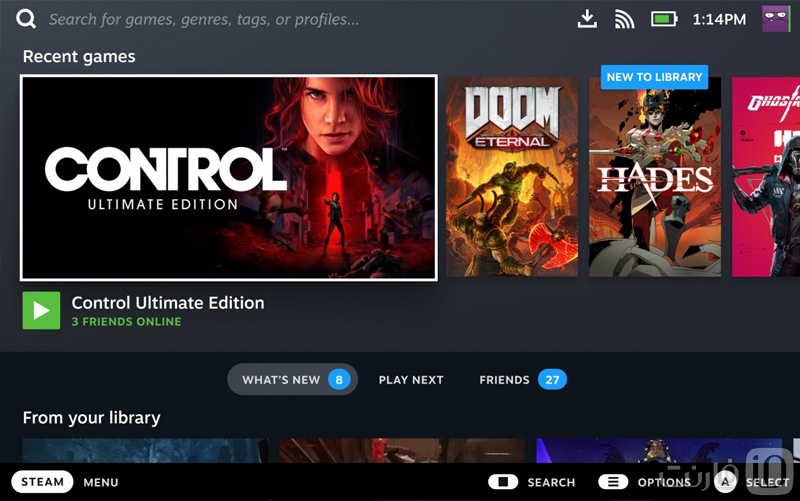Click the MENU label in footer

coord(101,483)
